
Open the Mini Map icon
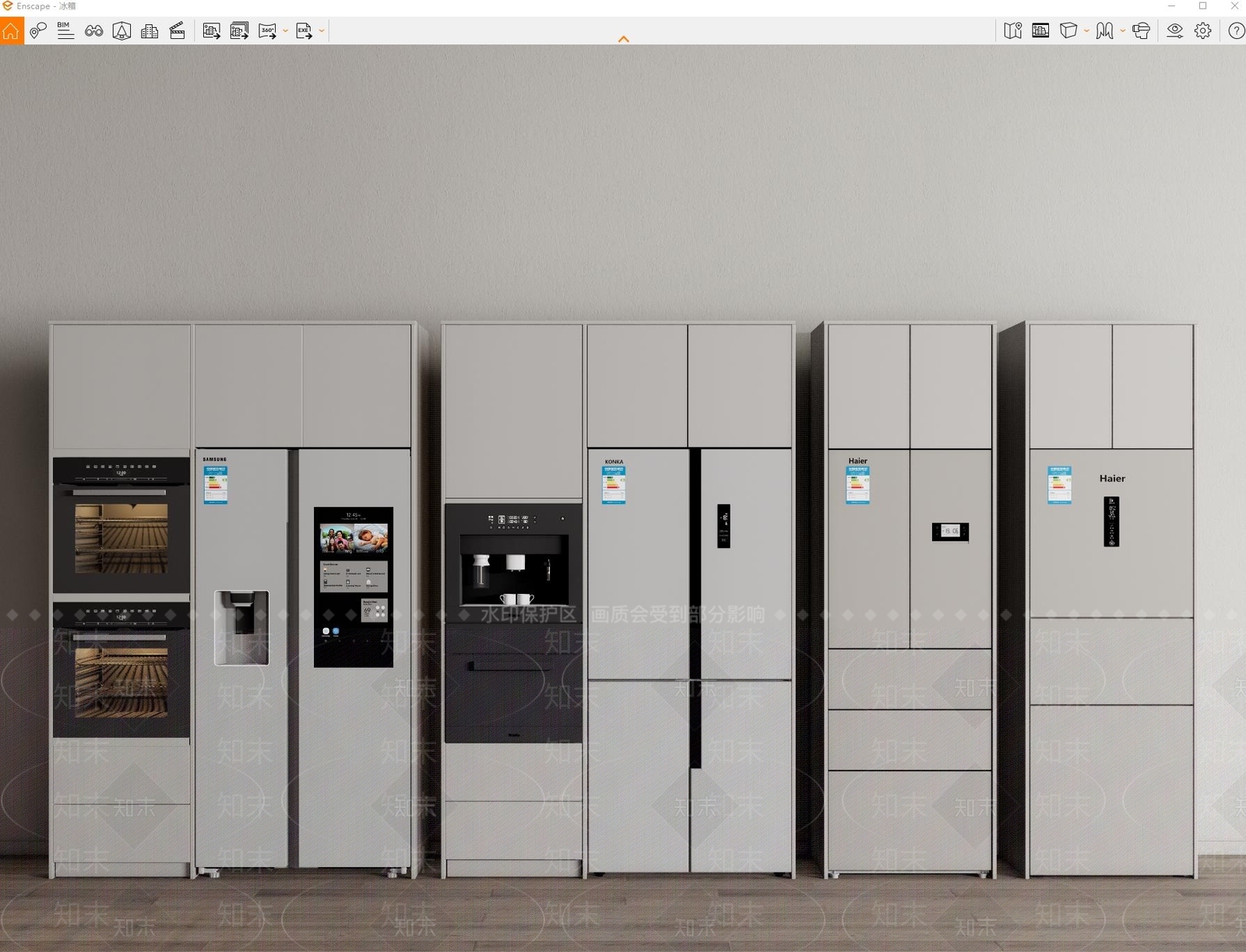(x=1013, y=31)
